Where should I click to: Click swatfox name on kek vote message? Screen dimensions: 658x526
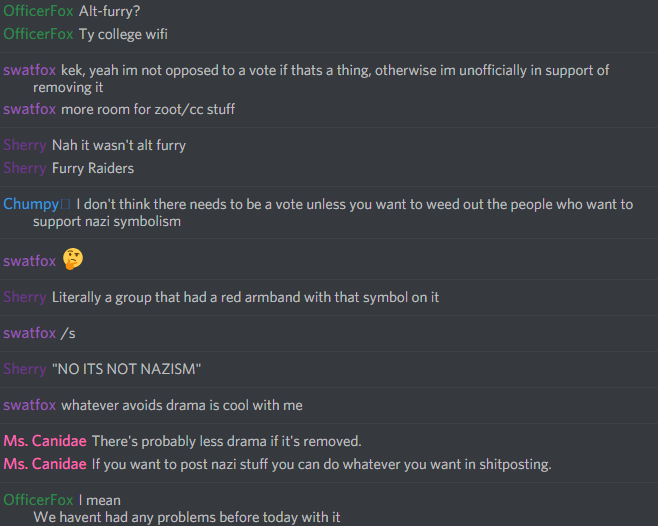pos(29,70)
